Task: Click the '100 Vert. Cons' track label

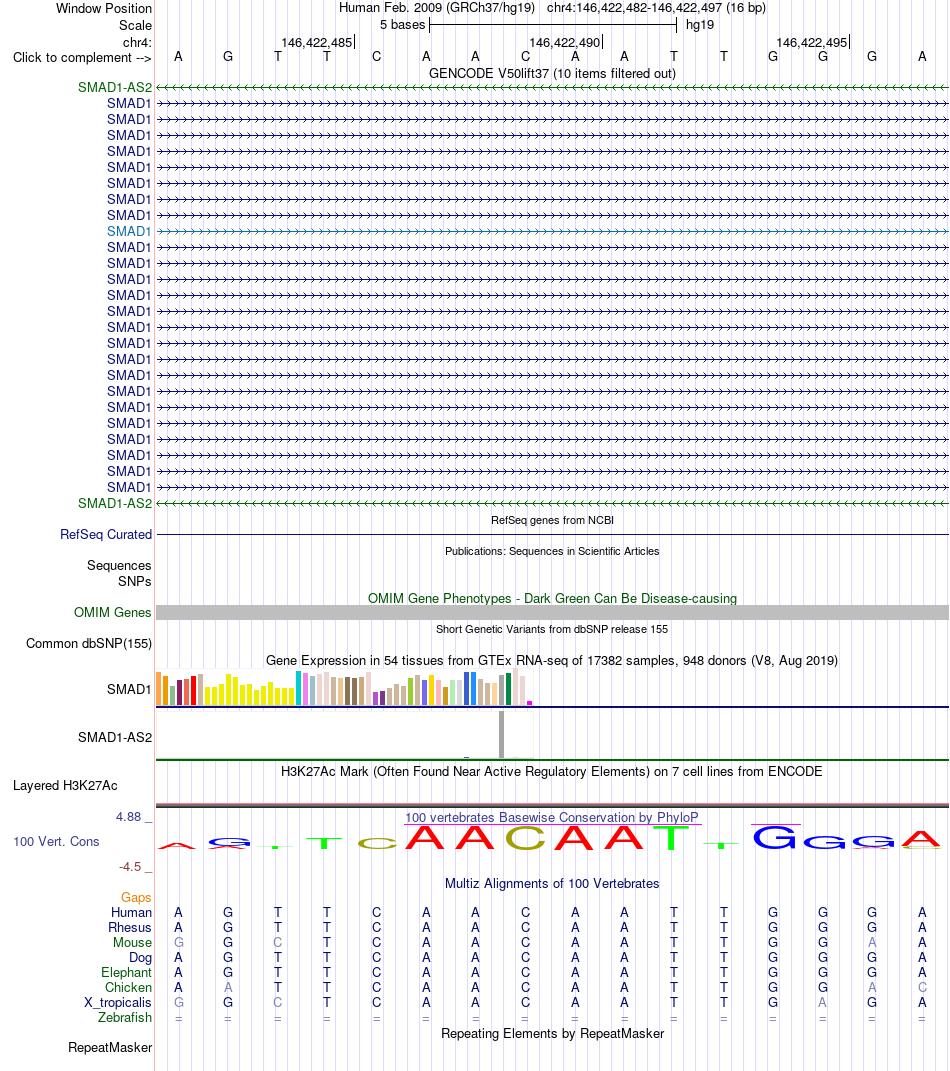Action: [57, 842]
